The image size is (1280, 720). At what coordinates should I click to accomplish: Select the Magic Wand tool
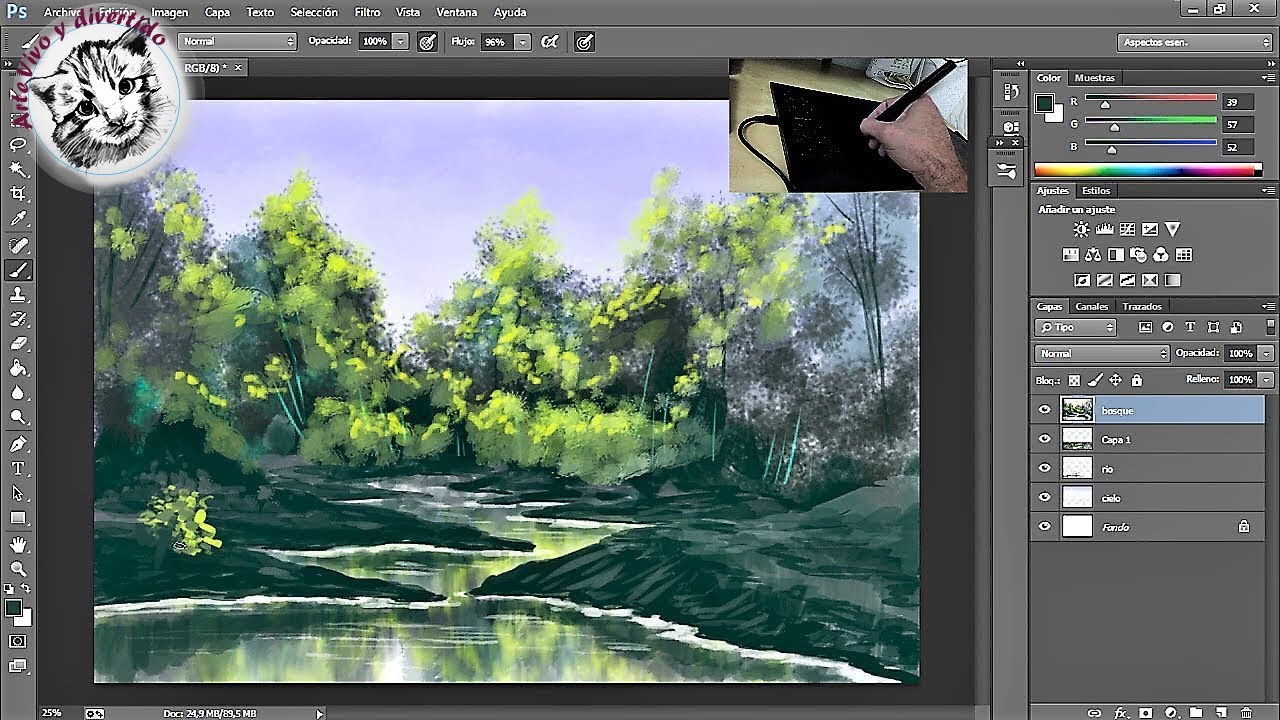pos(18,170)
